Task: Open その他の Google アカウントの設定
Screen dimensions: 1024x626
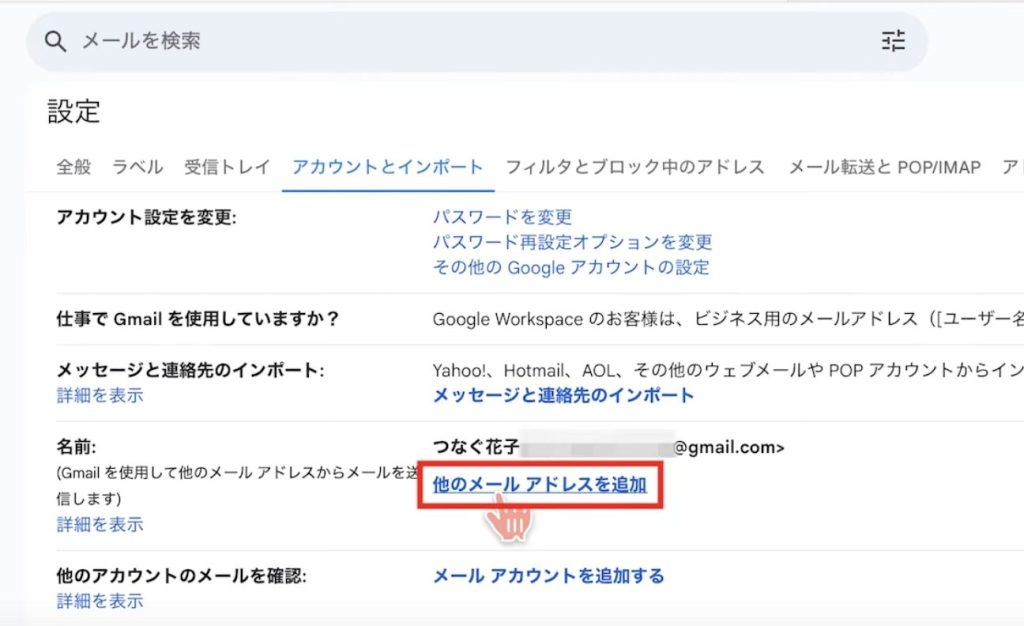Action: (571, 267)
